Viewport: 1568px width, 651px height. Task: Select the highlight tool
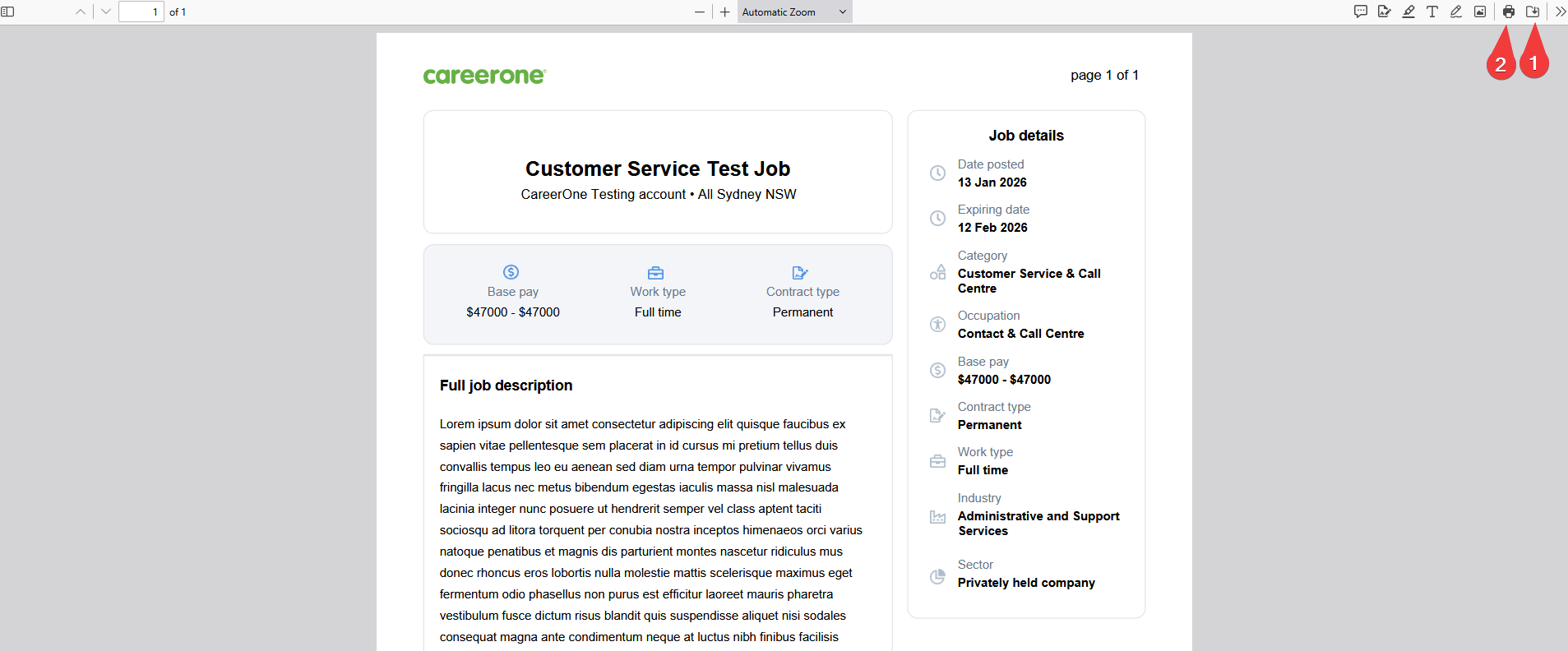1408,12
